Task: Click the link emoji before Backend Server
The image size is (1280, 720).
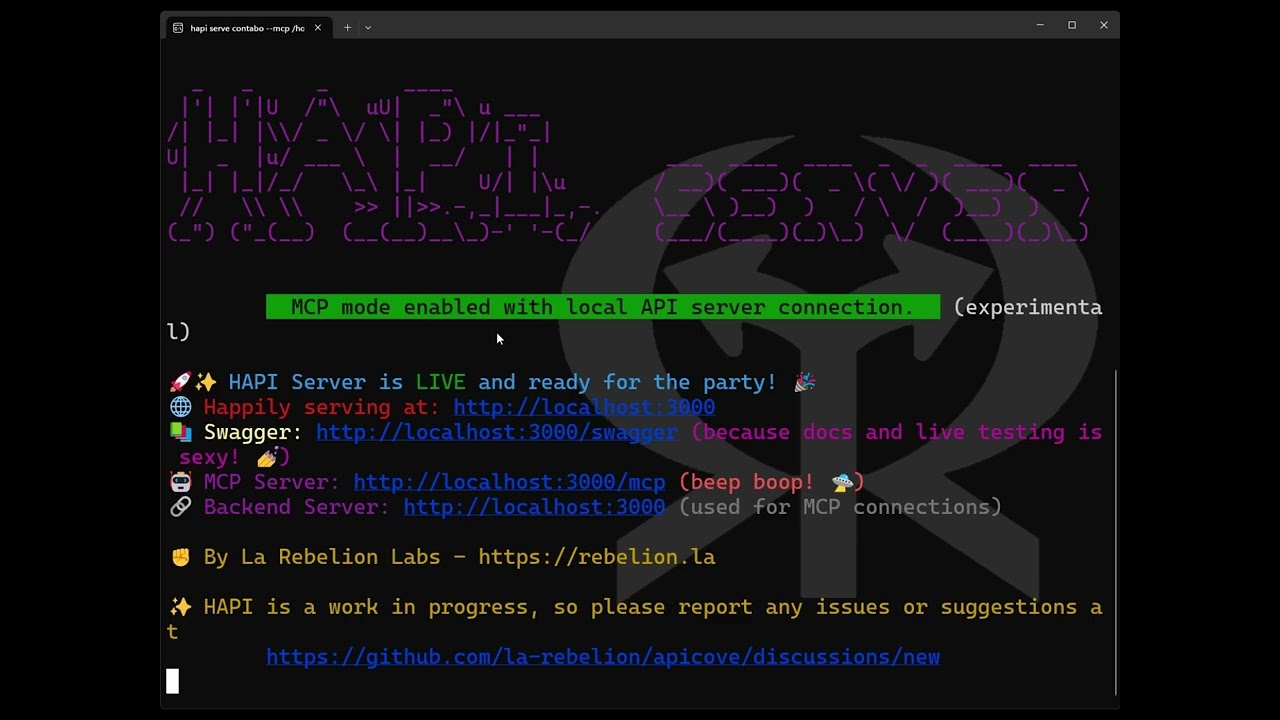Action: coord(180,507)
